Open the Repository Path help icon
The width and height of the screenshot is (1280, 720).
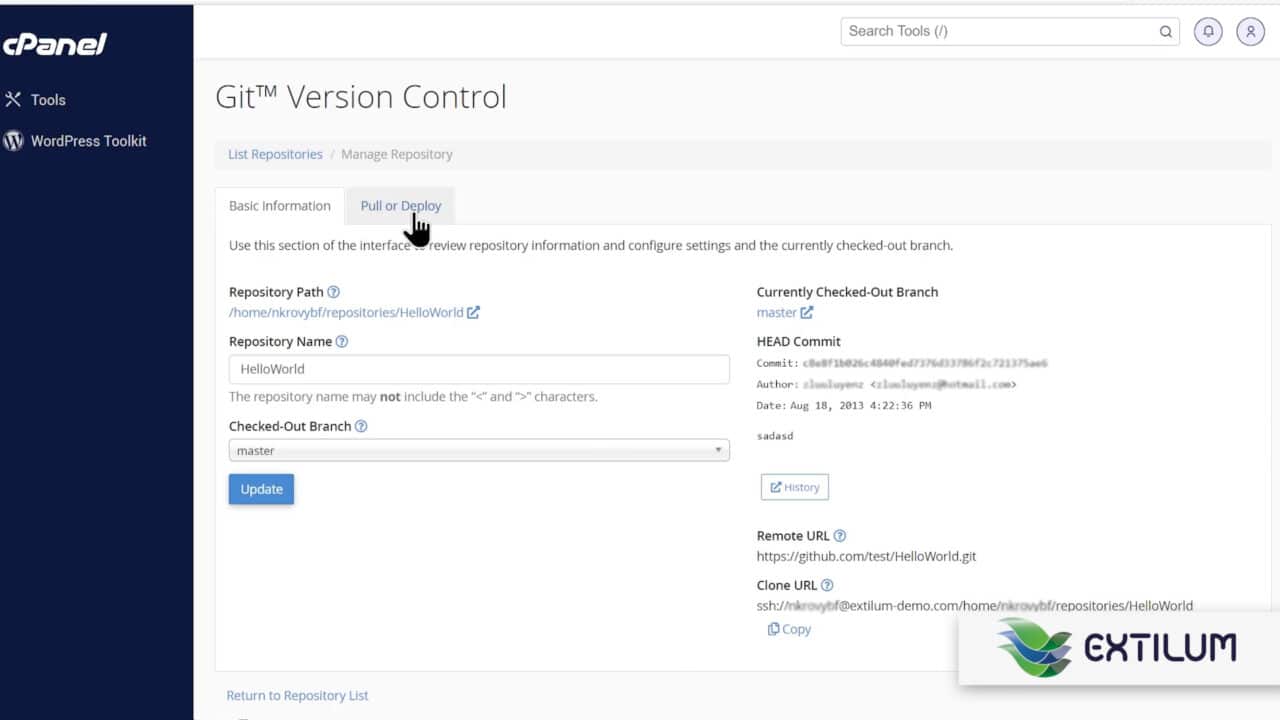click(333, 291)
